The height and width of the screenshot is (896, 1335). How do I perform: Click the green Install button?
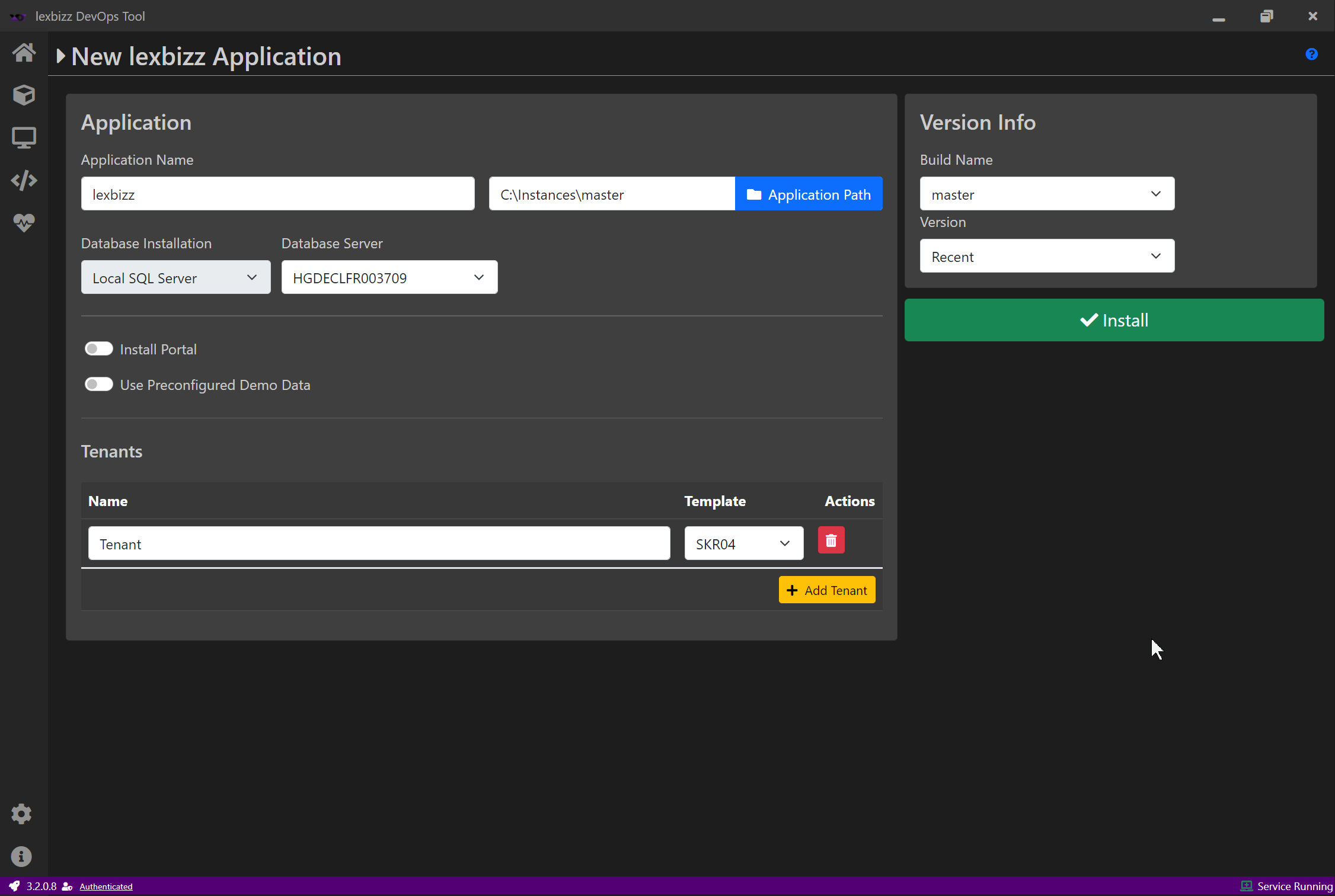(1114, 320)
